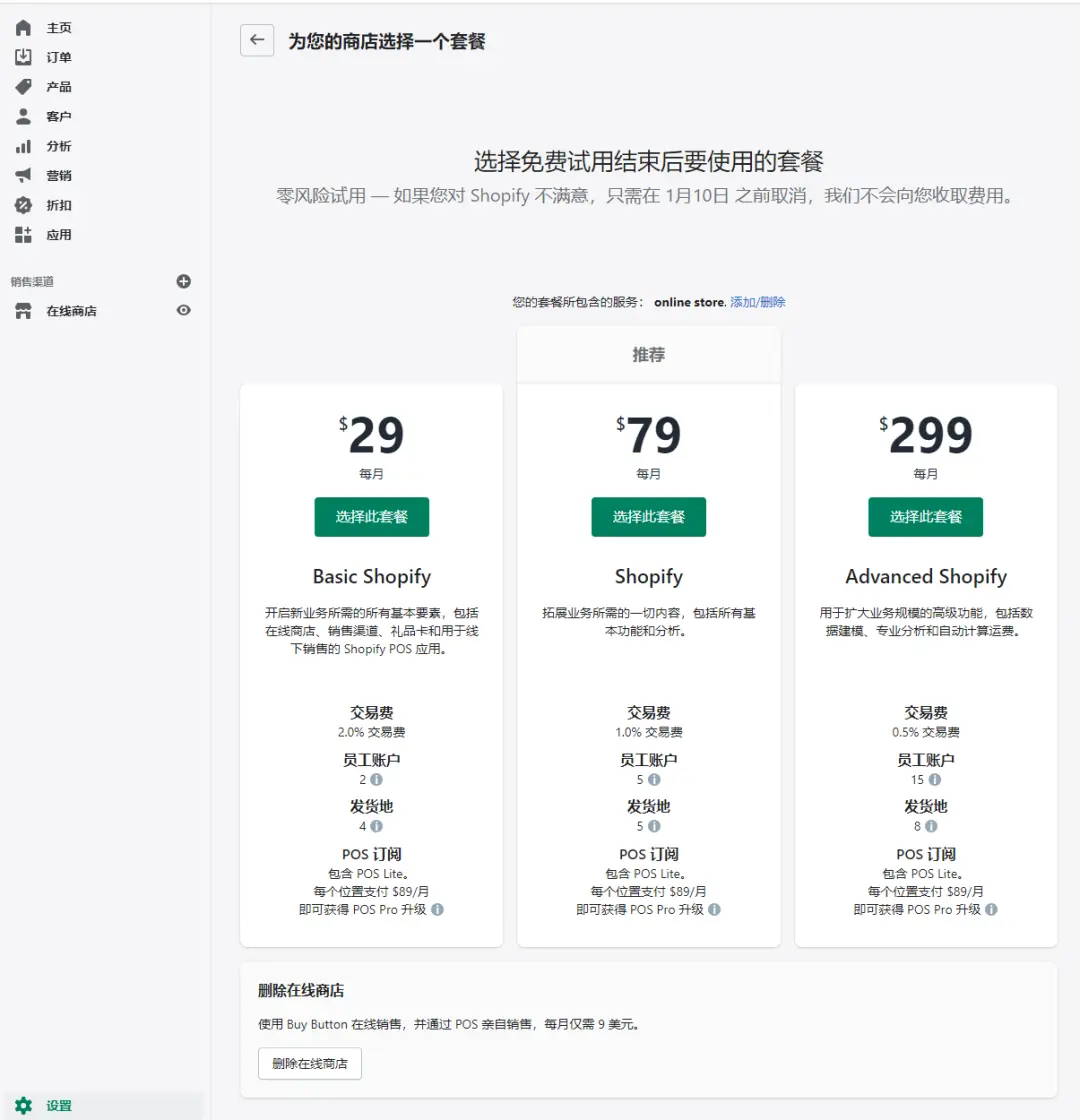Add a sales channel with plus icon
1080x1120 pixels.
pyautogui.click(x=184, y=281)
